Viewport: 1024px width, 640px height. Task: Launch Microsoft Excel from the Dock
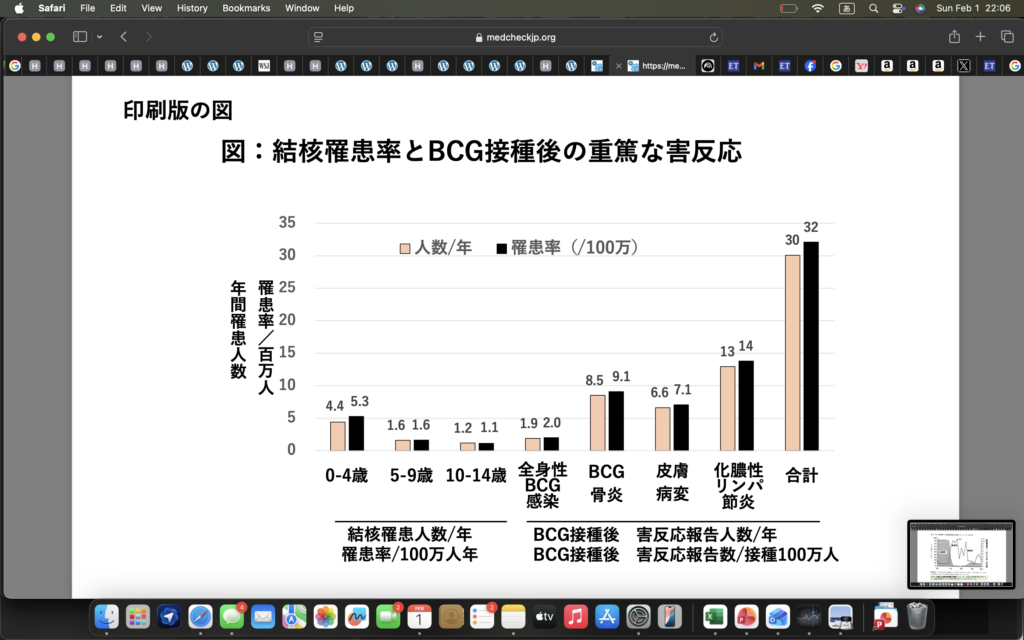(x=714, y=617)
